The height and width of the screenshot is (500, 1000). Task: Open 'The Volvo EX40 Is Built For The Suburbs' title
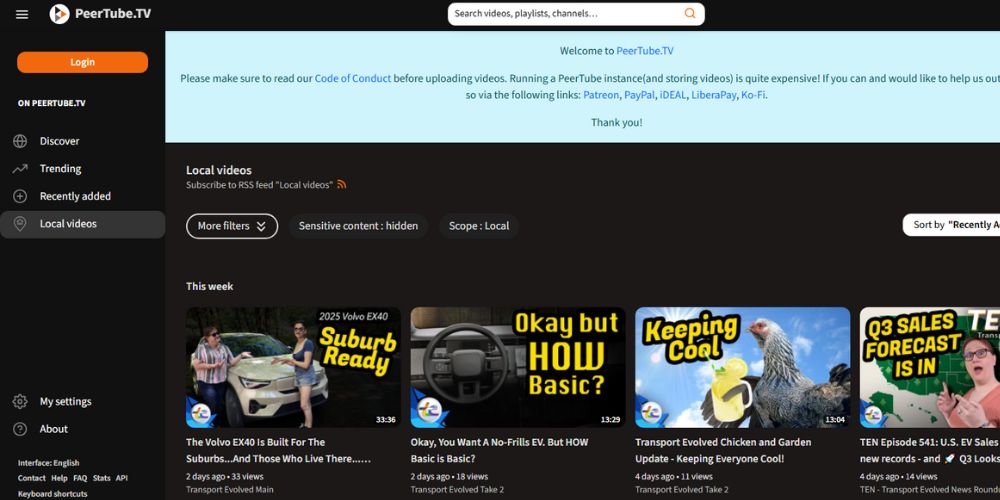pyautogui.click(x=279, y=450)
